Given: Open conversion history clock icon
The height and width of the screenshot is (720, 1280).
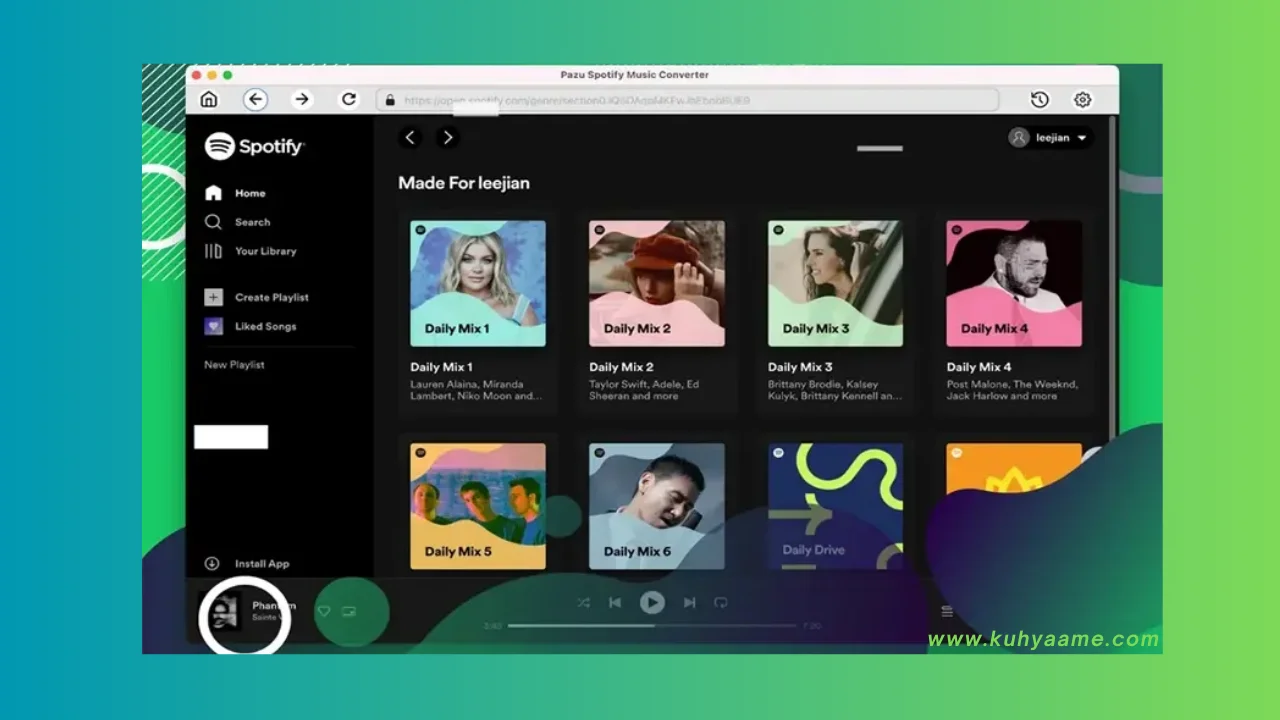Looking at the screenshot, I should [1040, 99].
